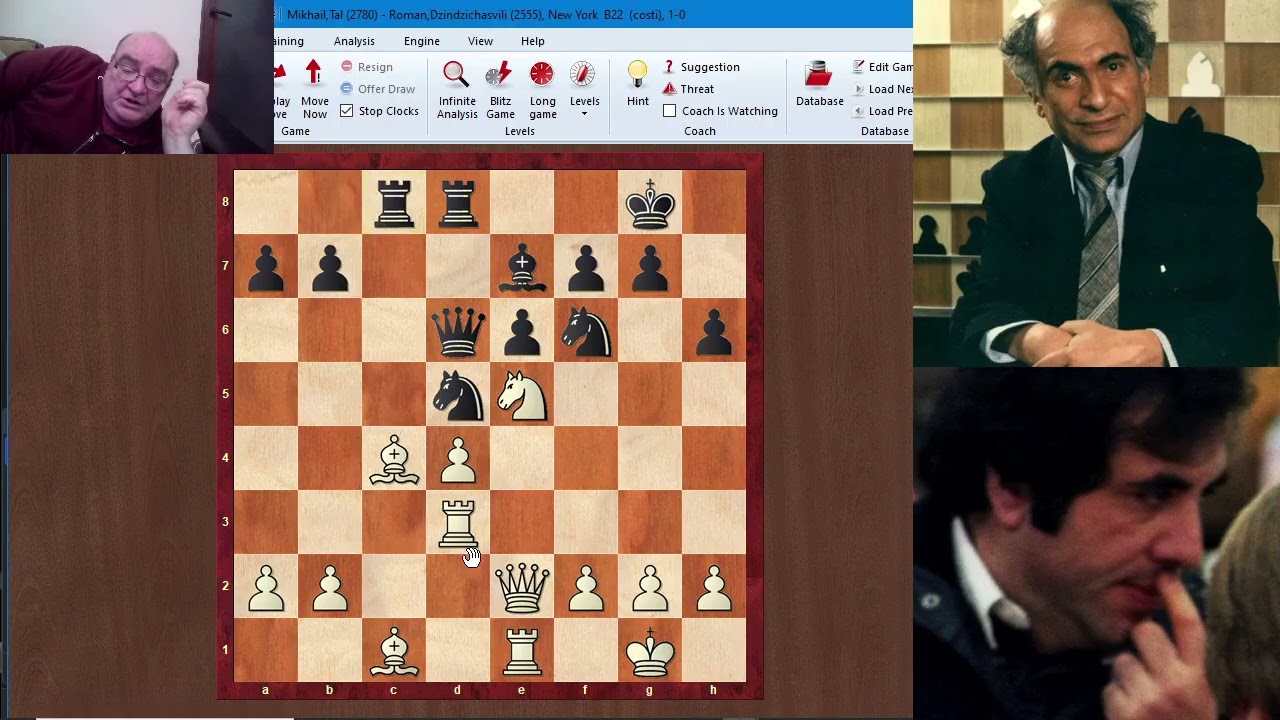Open the View ribbon tab

480,41
